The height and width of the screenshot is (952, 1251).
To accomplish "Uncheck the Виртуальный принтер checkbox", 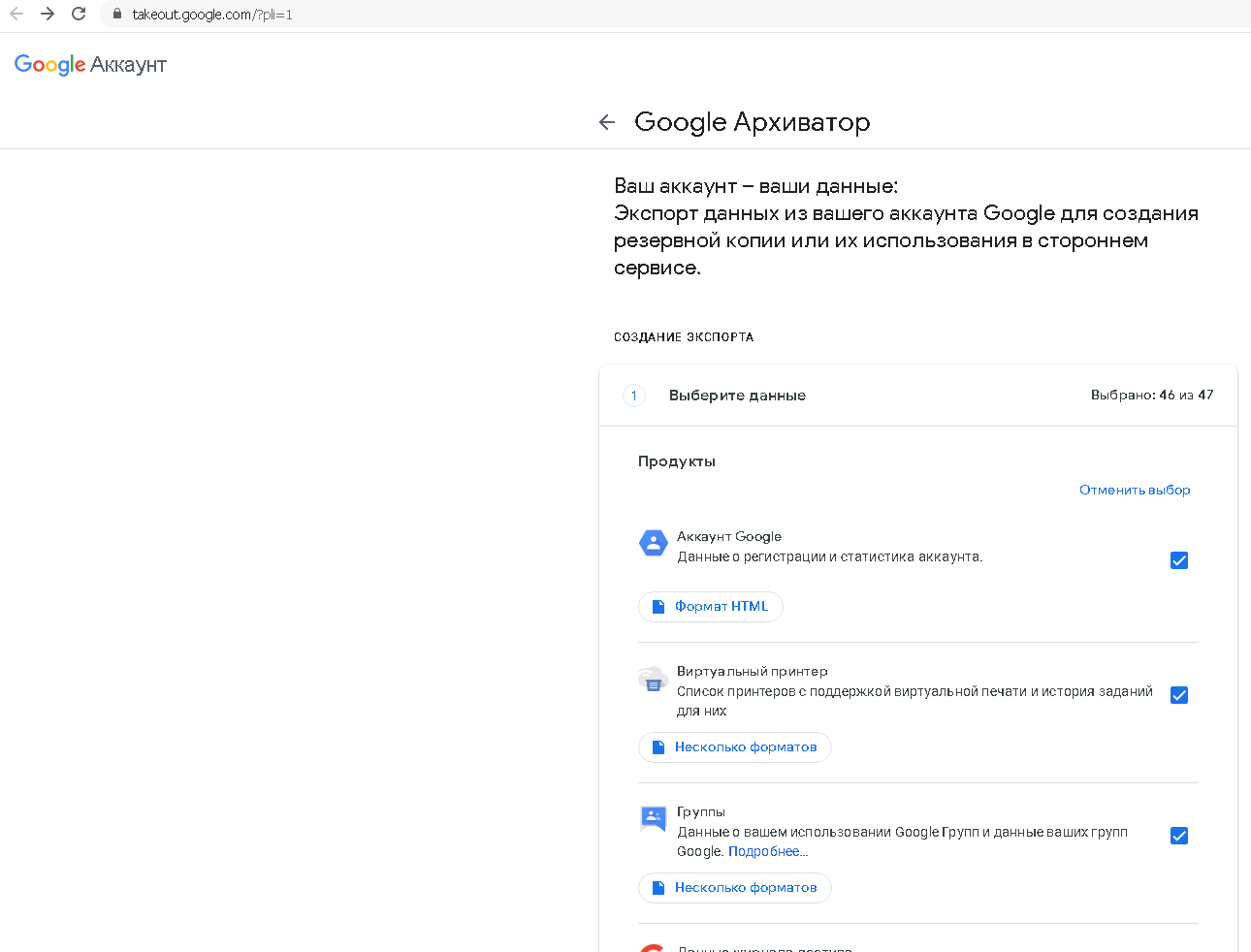I will click(1179, 695).
